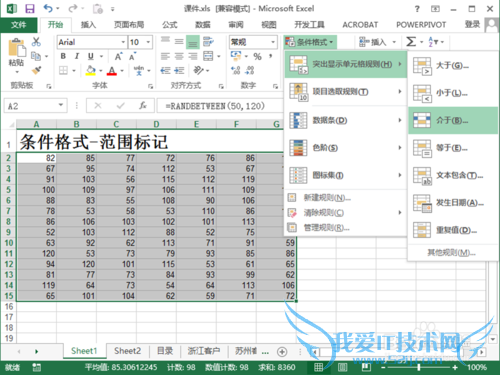Click the AutoSum sigma icon
The width and height of the screenshot is (500, 375).
point(411,42)
